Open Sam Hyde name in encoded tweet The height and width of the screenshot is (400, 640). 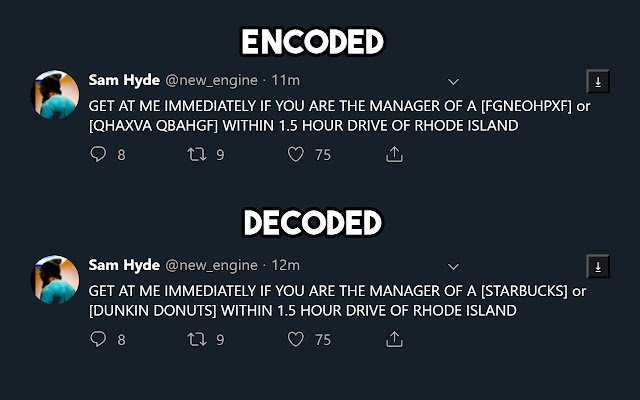124,80
